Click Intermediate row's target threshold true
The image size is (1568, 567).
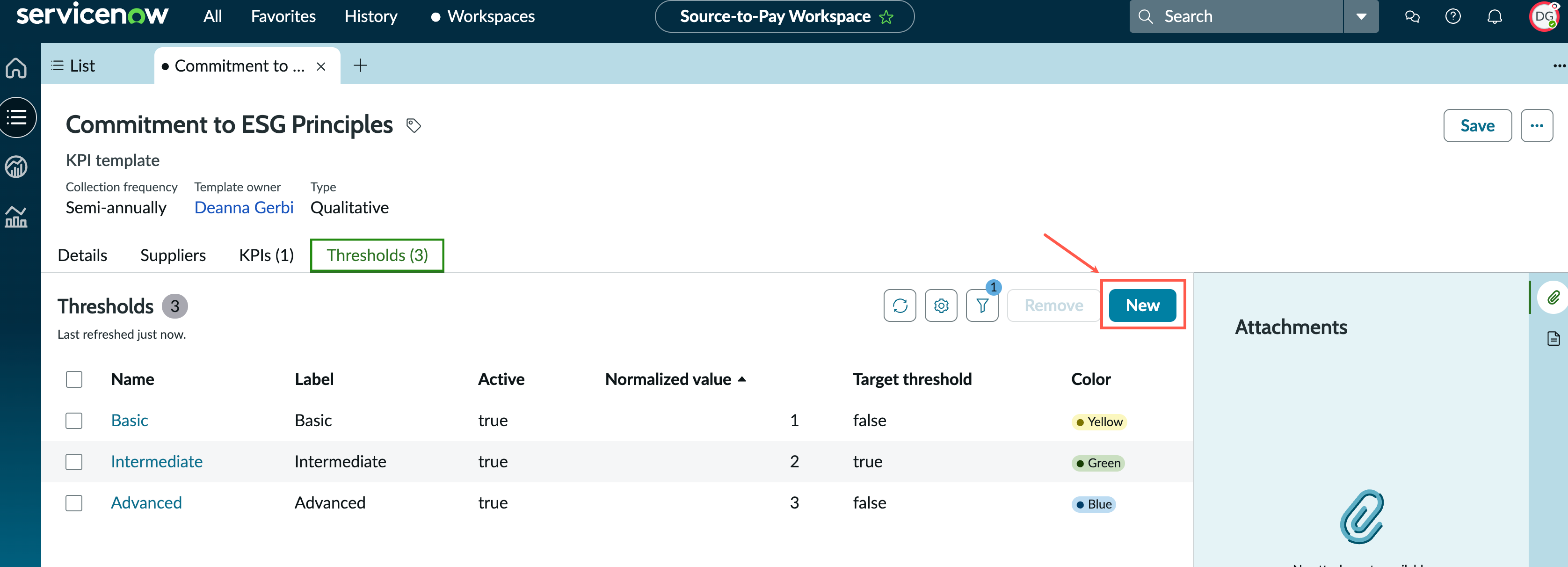[x=867, y=462]
